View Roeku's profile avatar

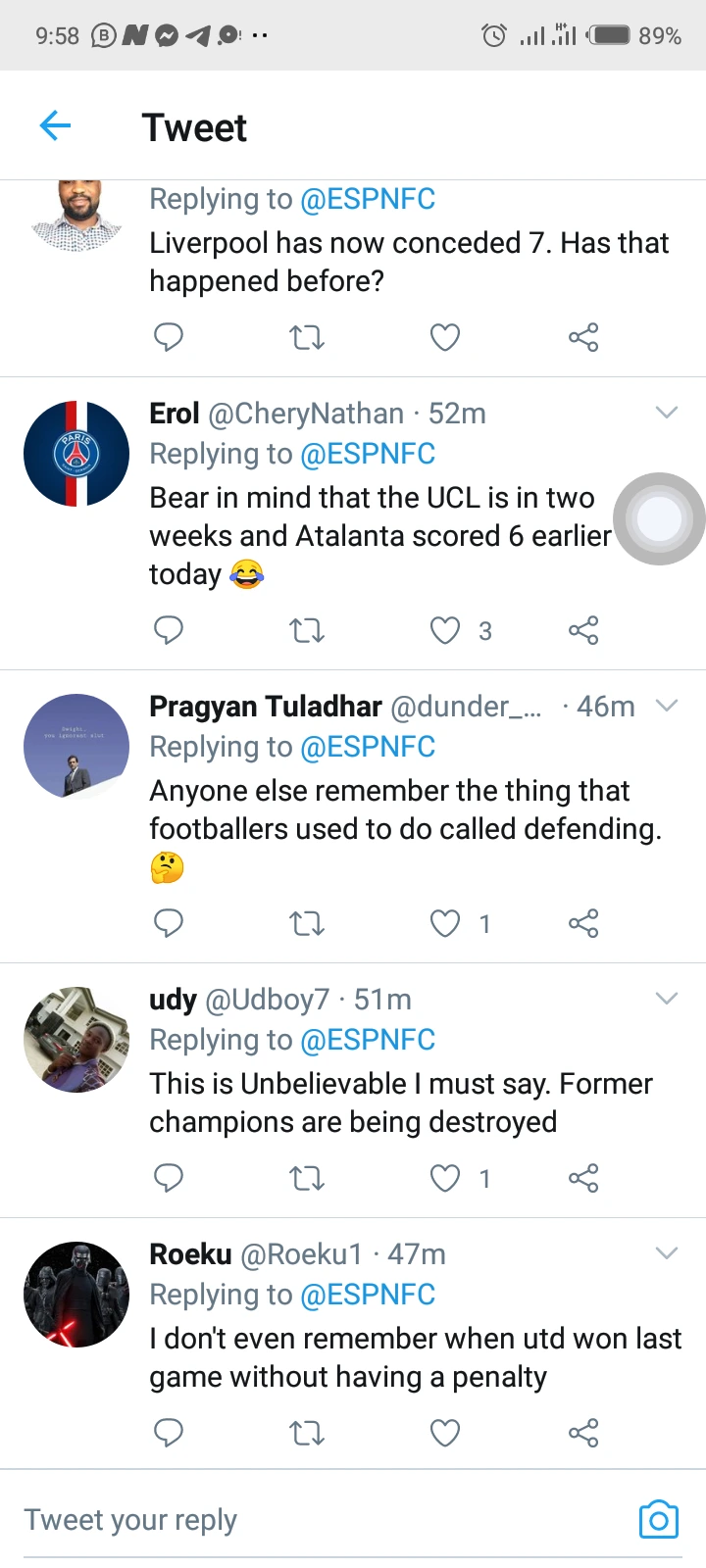coord(76,1295)
